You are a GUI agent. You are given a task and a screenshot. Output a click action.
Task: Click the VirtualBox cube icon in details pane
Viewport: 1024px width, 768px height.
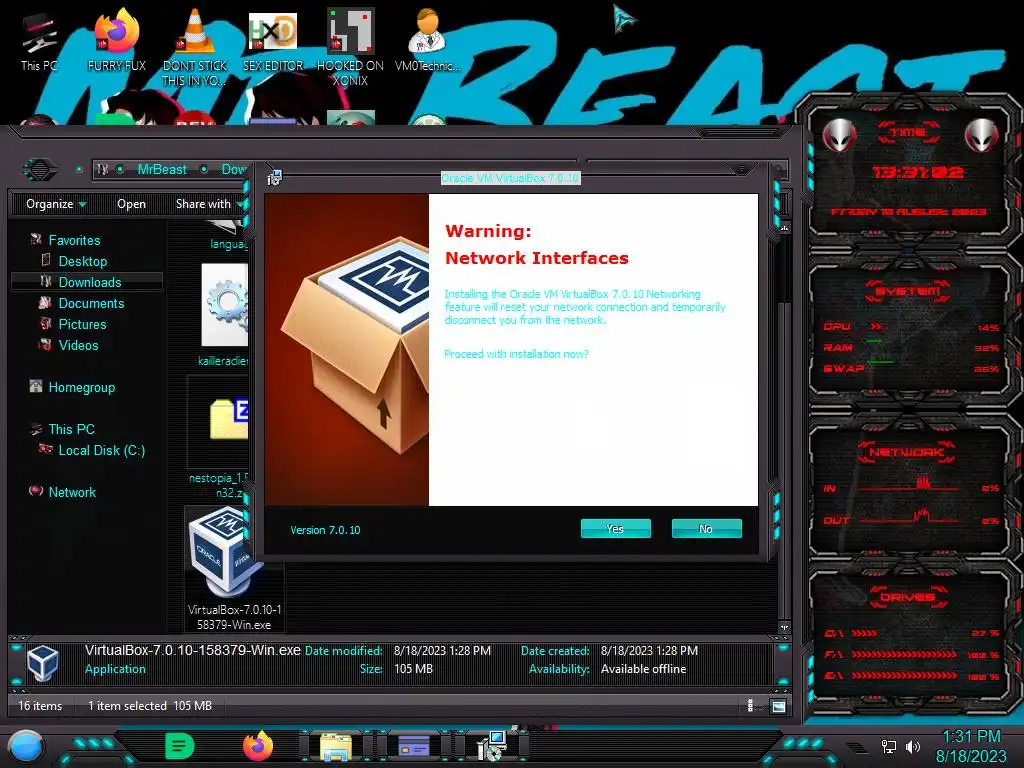click(x=43, y=662)
